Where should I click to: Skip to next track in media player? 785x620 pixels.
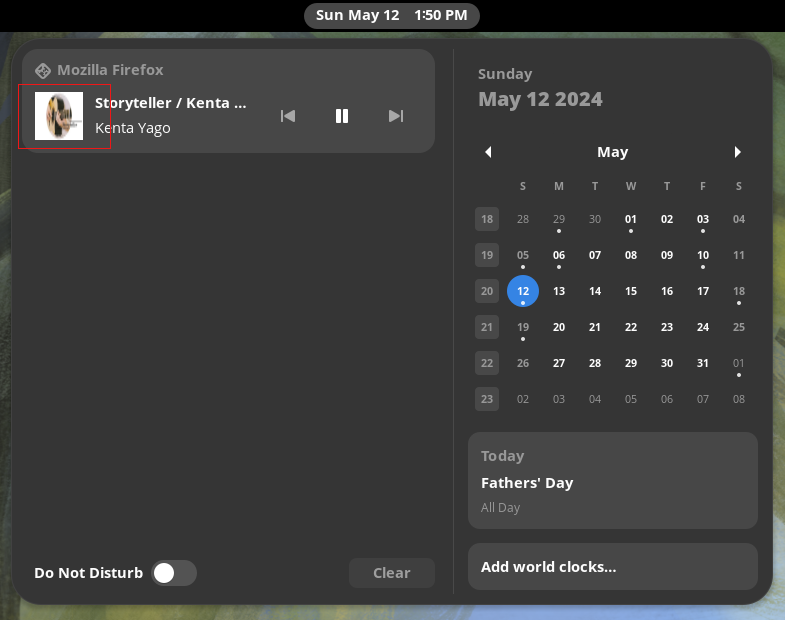click(396, 116)
